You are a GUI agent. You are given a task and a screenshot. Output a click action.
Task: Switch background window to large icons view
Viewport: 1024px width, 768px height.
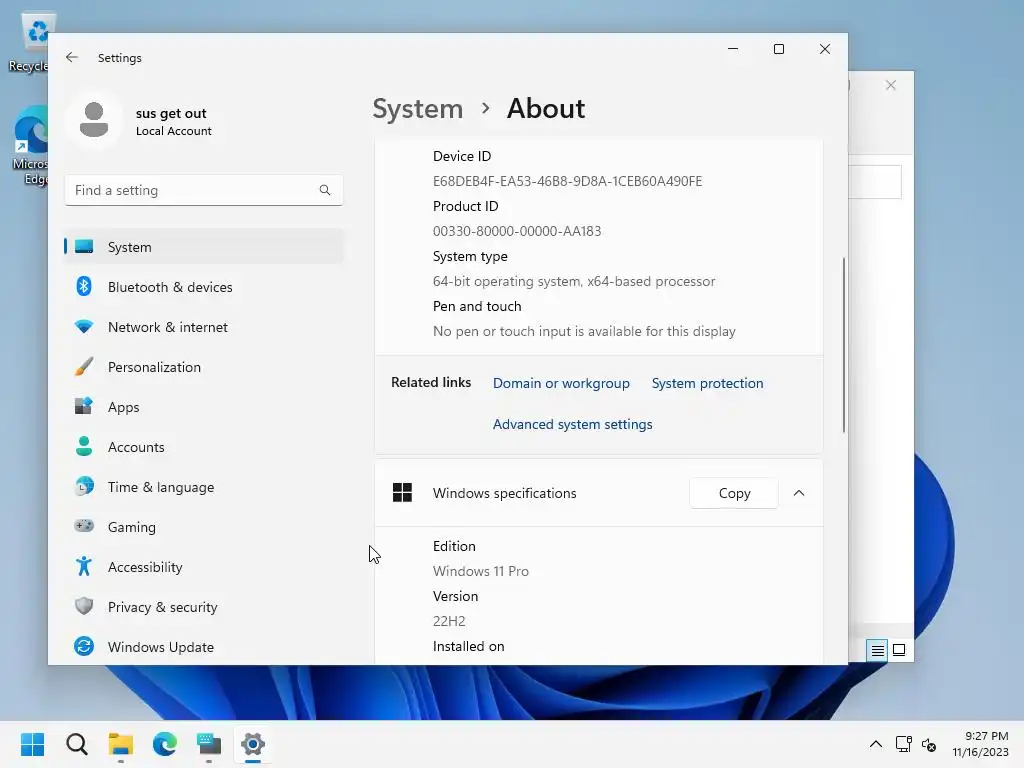click(899, 650)
